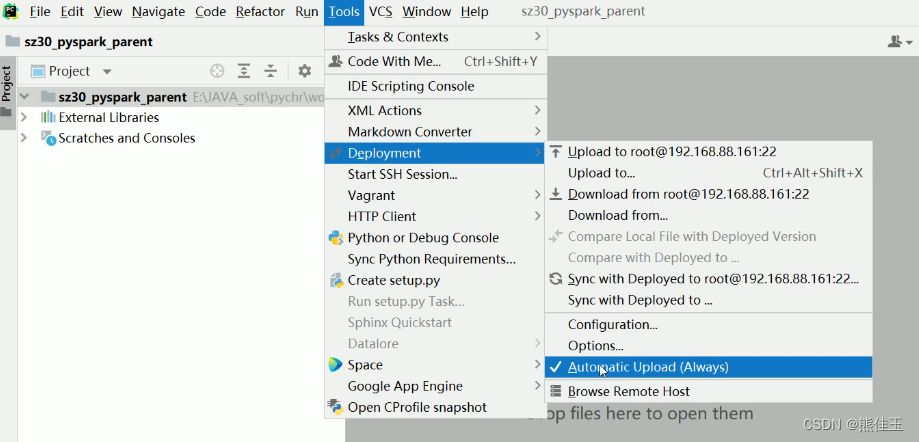Open the Markdown Converter submenu
Image resolution: width=919 pixels, height=442 pixels.
(436, 132)
